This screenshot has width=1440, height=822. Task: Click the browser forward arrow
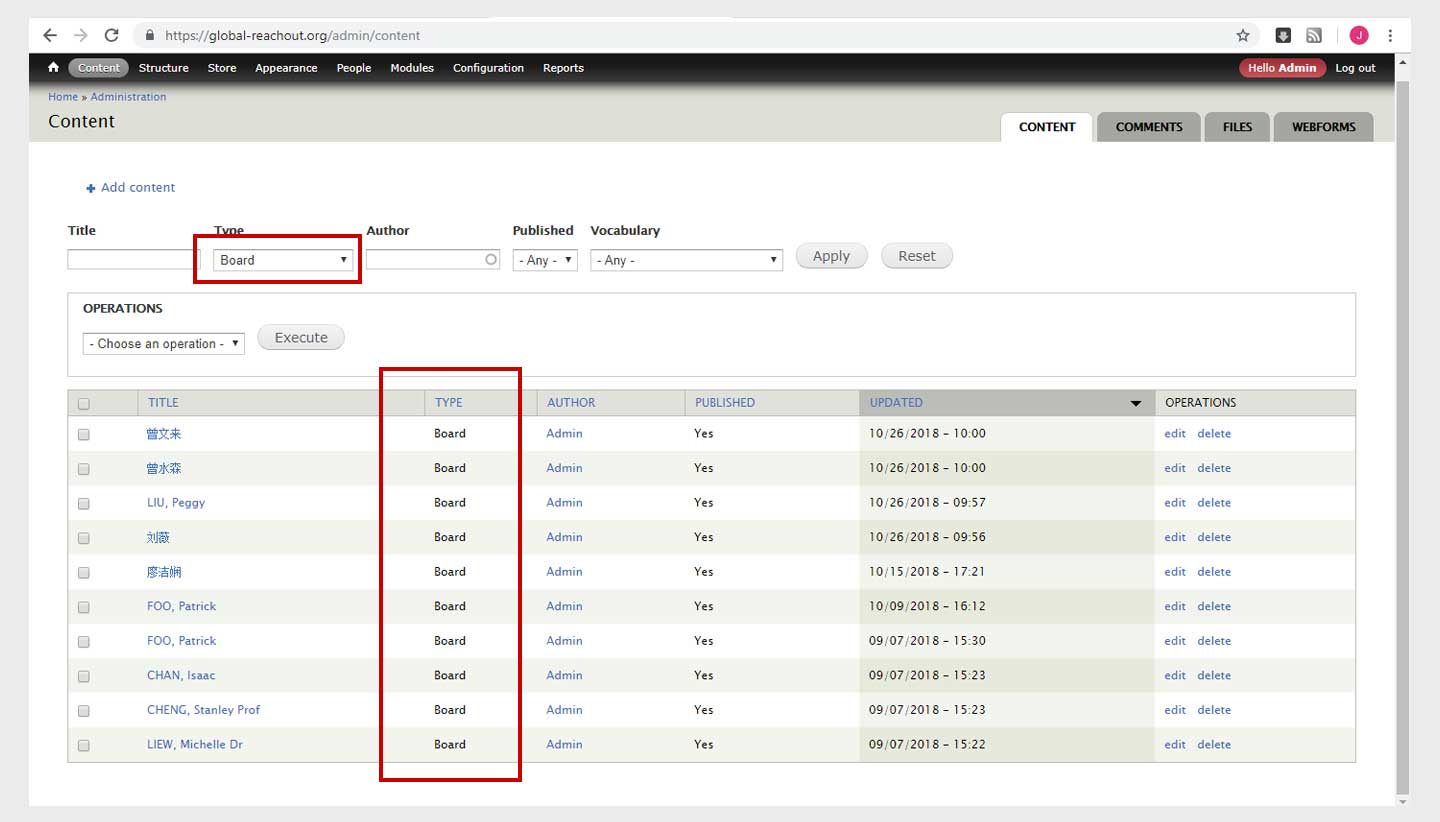click(x=81, y=35)
